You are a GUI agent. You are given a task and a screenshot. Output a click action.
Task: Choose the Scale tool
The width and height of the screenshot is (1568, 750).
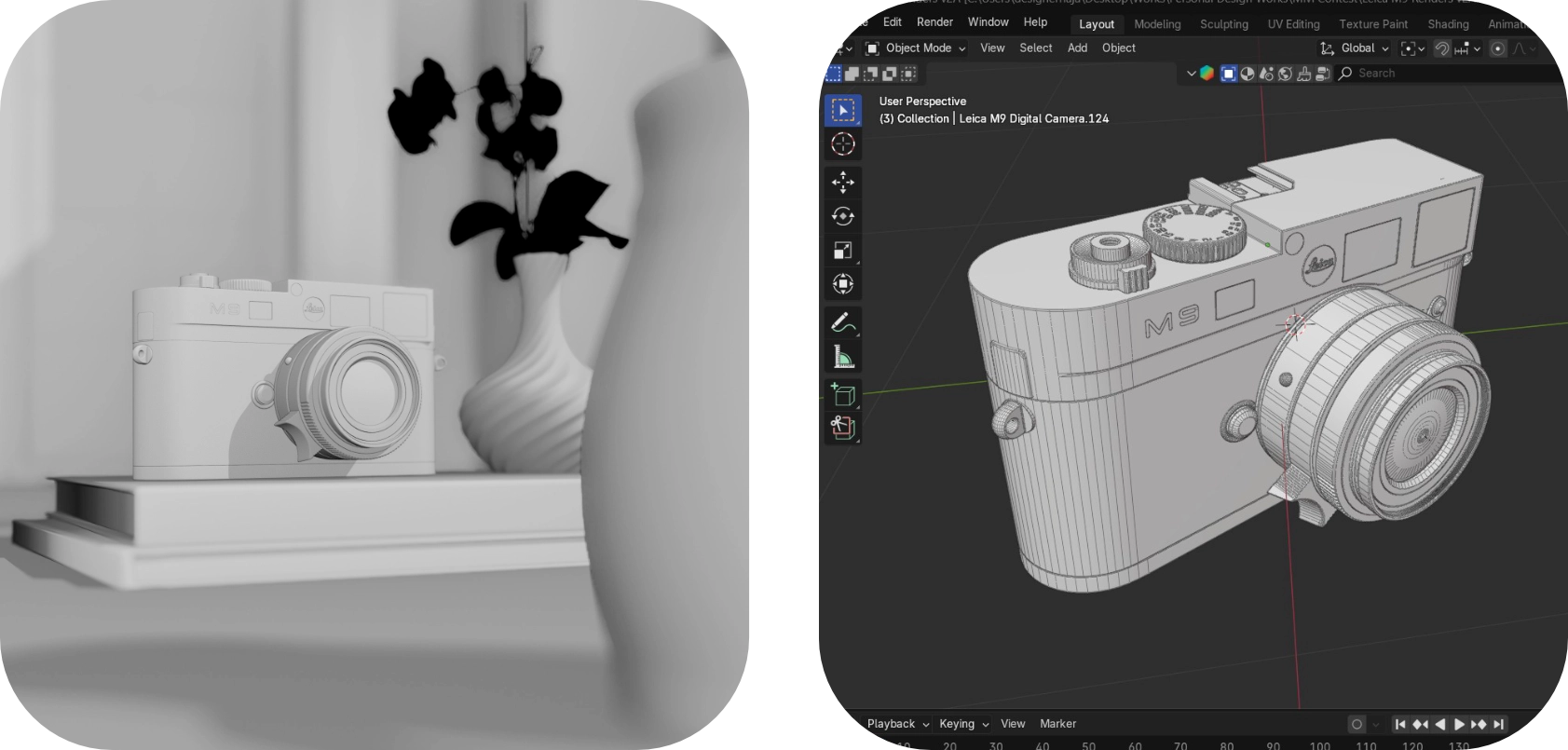pyautogui.click(x=843, y=251)
